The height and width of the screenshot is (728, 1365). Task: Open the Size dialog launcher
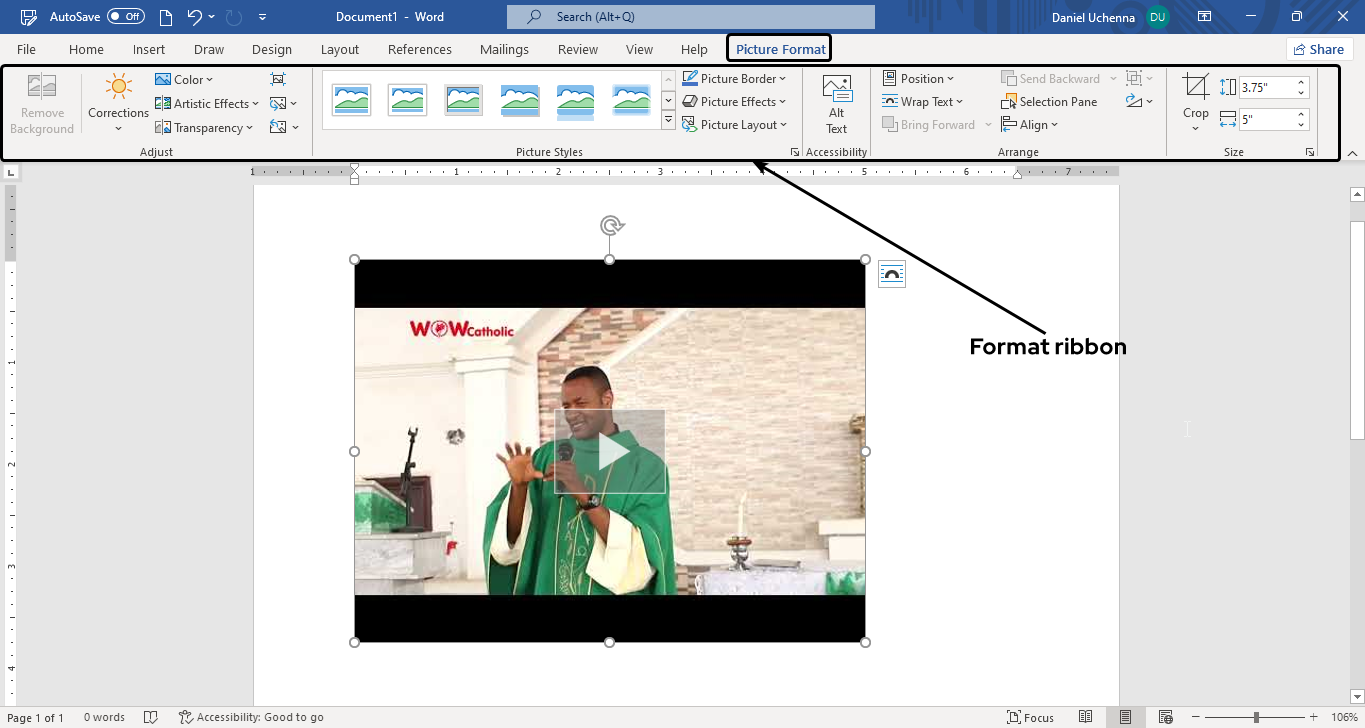tap(1309, 151)
